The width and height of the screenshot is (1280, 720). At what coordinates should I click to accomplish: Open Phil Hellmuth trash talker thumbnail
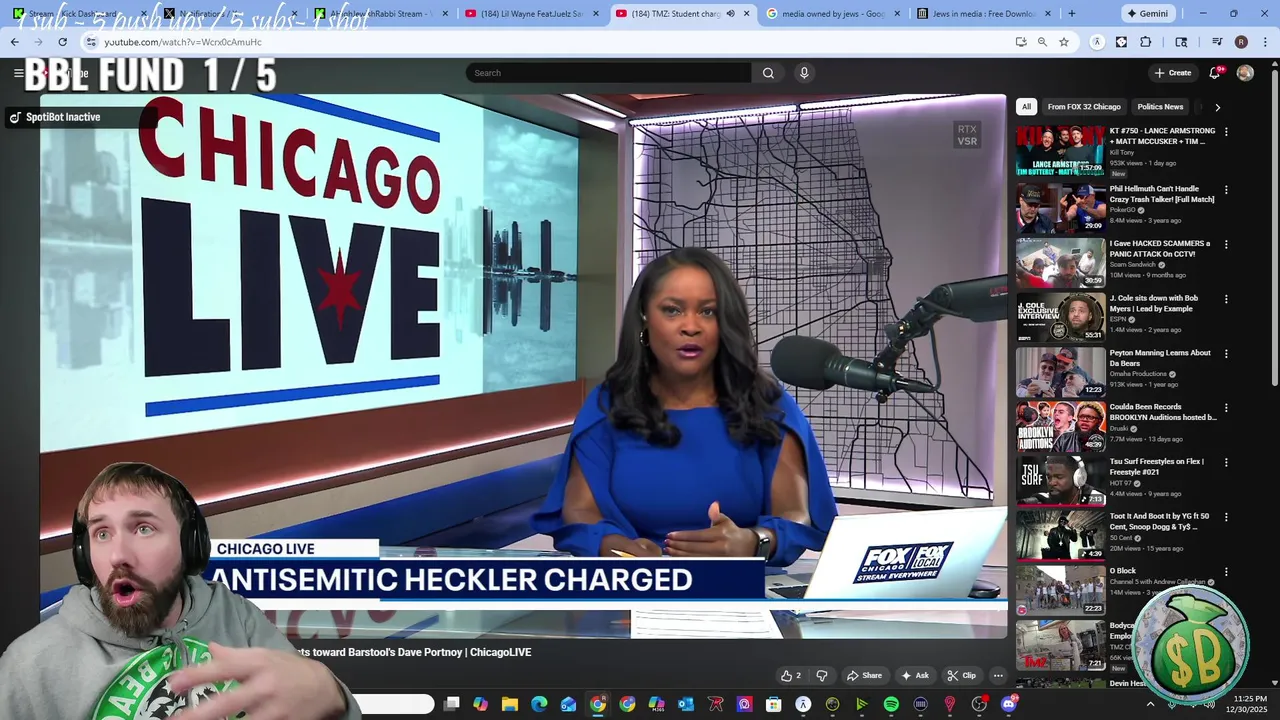click(1061, 207)
